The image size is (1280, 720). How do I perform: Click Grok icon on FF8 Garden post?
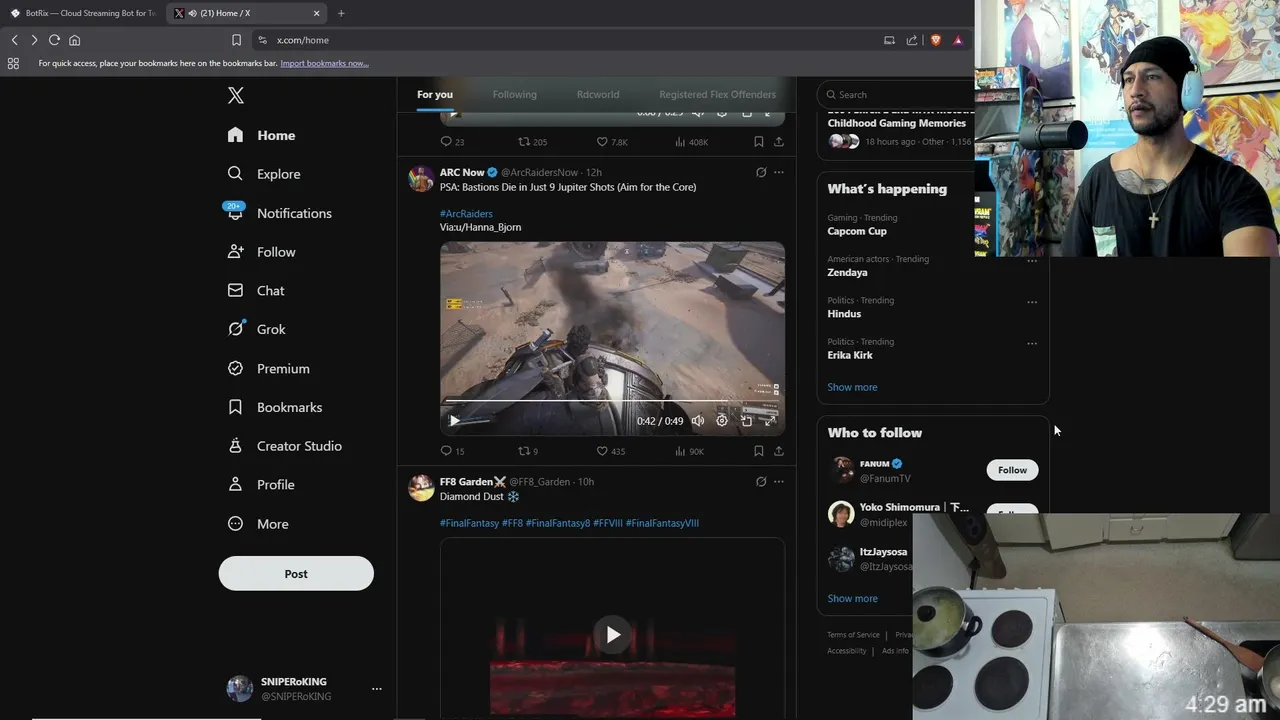(761, 481)
